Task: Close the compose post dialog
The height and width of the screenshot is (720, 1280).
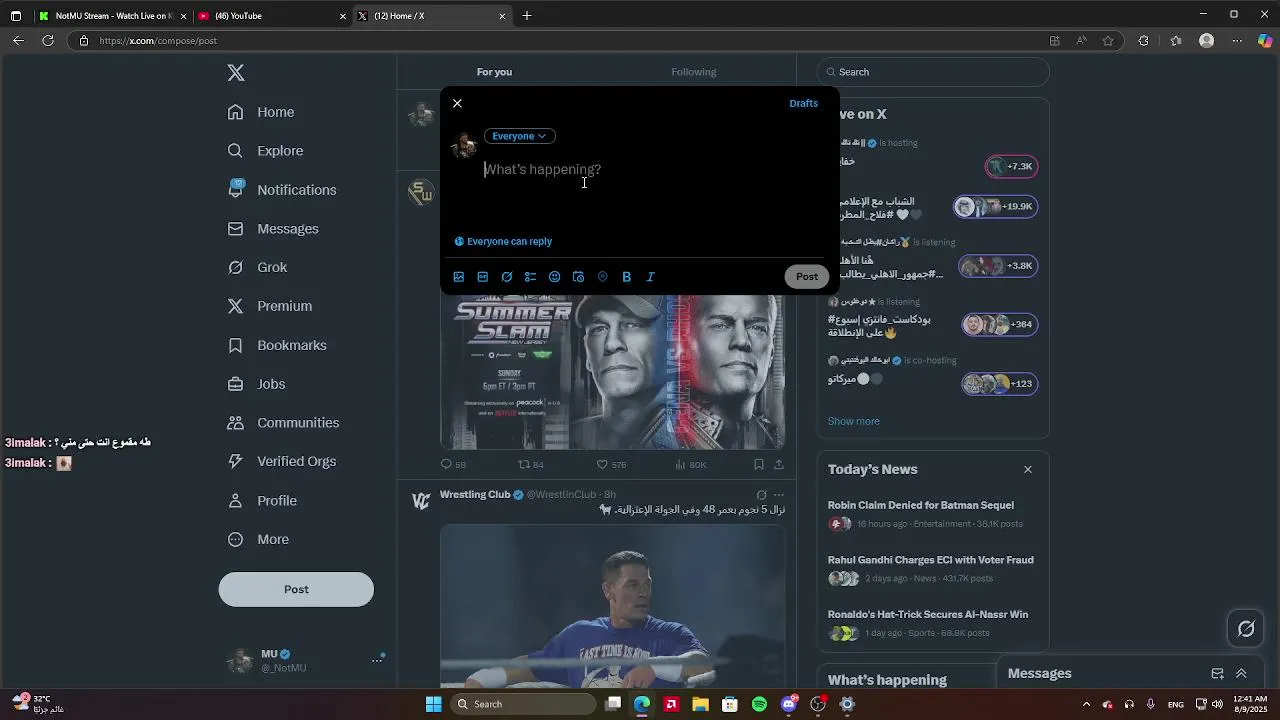Action: click(x=457, y=103)
